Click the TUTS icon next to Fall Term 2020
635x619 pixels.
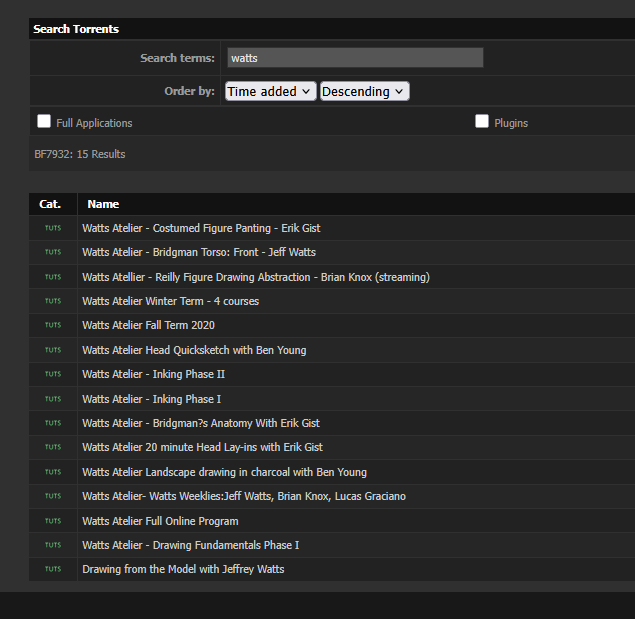pyautogui.click(x=53, y=325)
